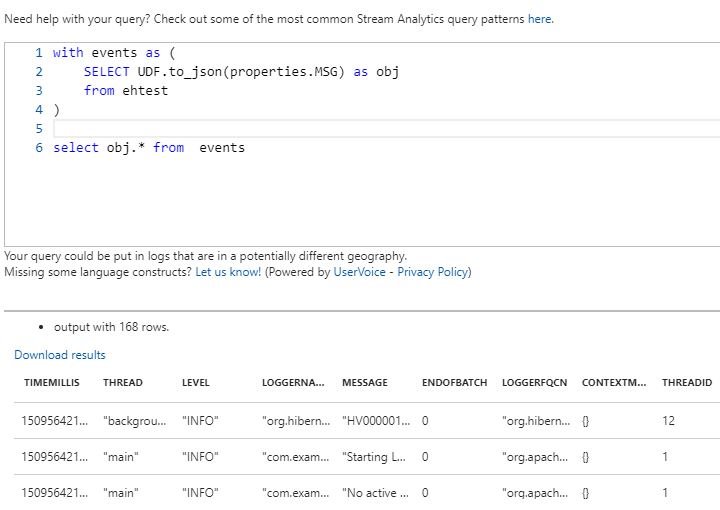The image size is (720, 510).
Task: Select the "org.hibern..." logger name cell
Action: (x=296, y=421)
